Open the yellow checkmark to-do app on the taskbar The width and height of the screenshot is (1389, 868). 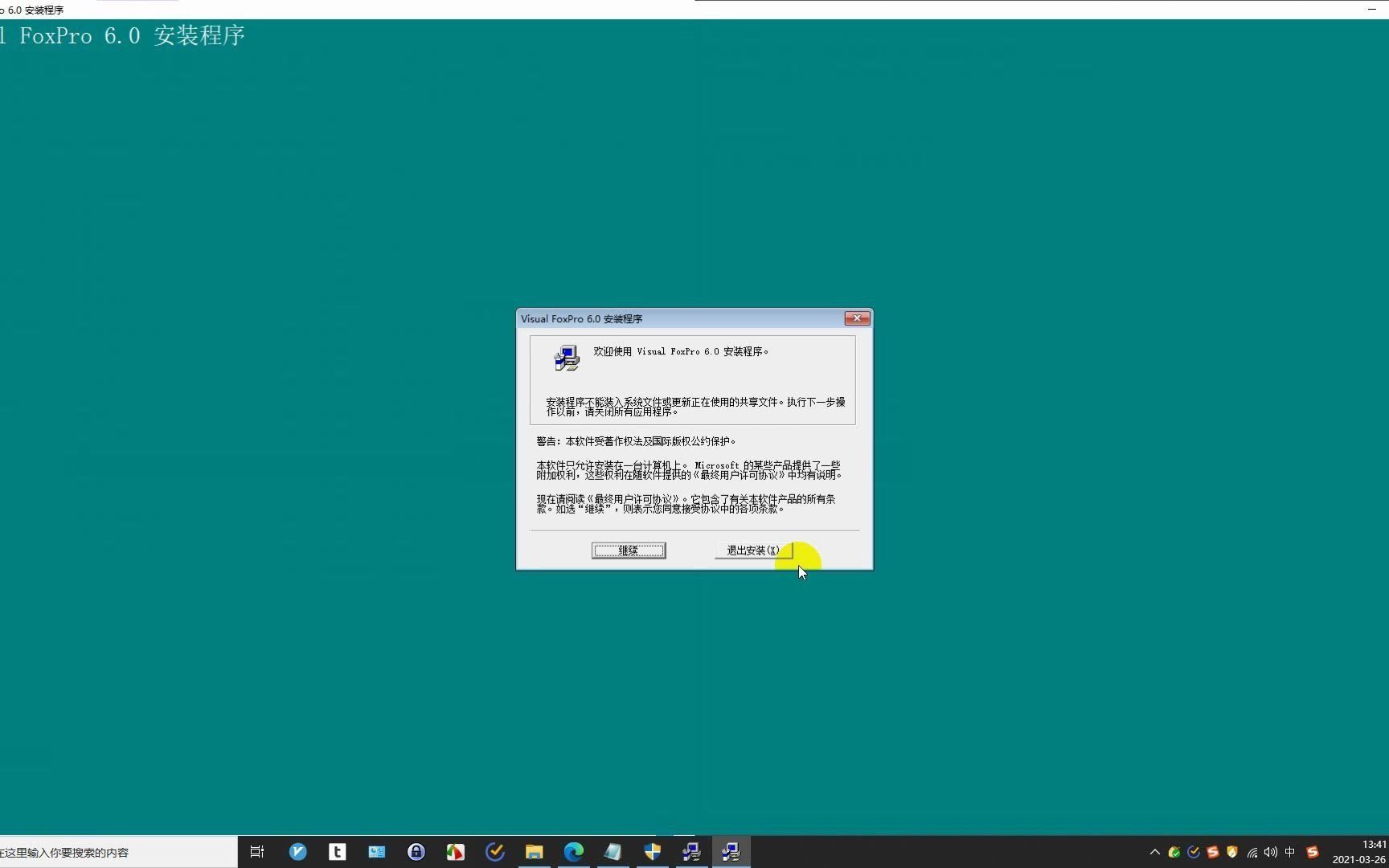(495, 852)
